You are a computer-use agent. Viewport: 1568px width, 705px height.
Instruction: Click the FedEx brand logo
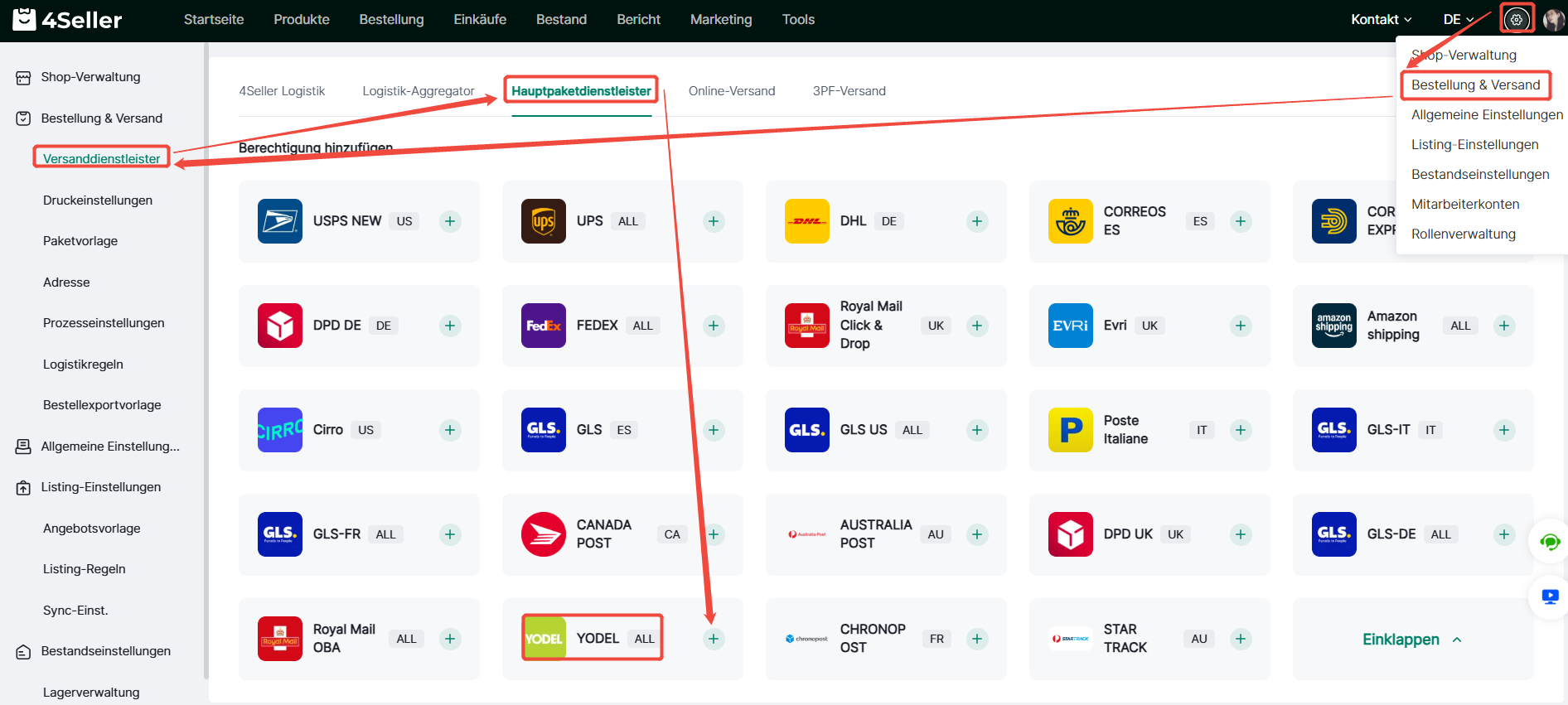pyautogui.click(x=544, y=326)
